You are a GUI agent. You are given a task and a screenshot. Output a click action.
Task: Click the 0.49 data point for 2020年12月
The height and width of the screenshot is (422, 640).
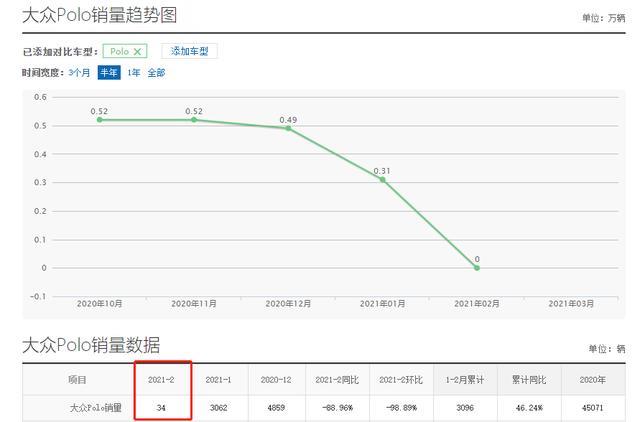(288, 128)
